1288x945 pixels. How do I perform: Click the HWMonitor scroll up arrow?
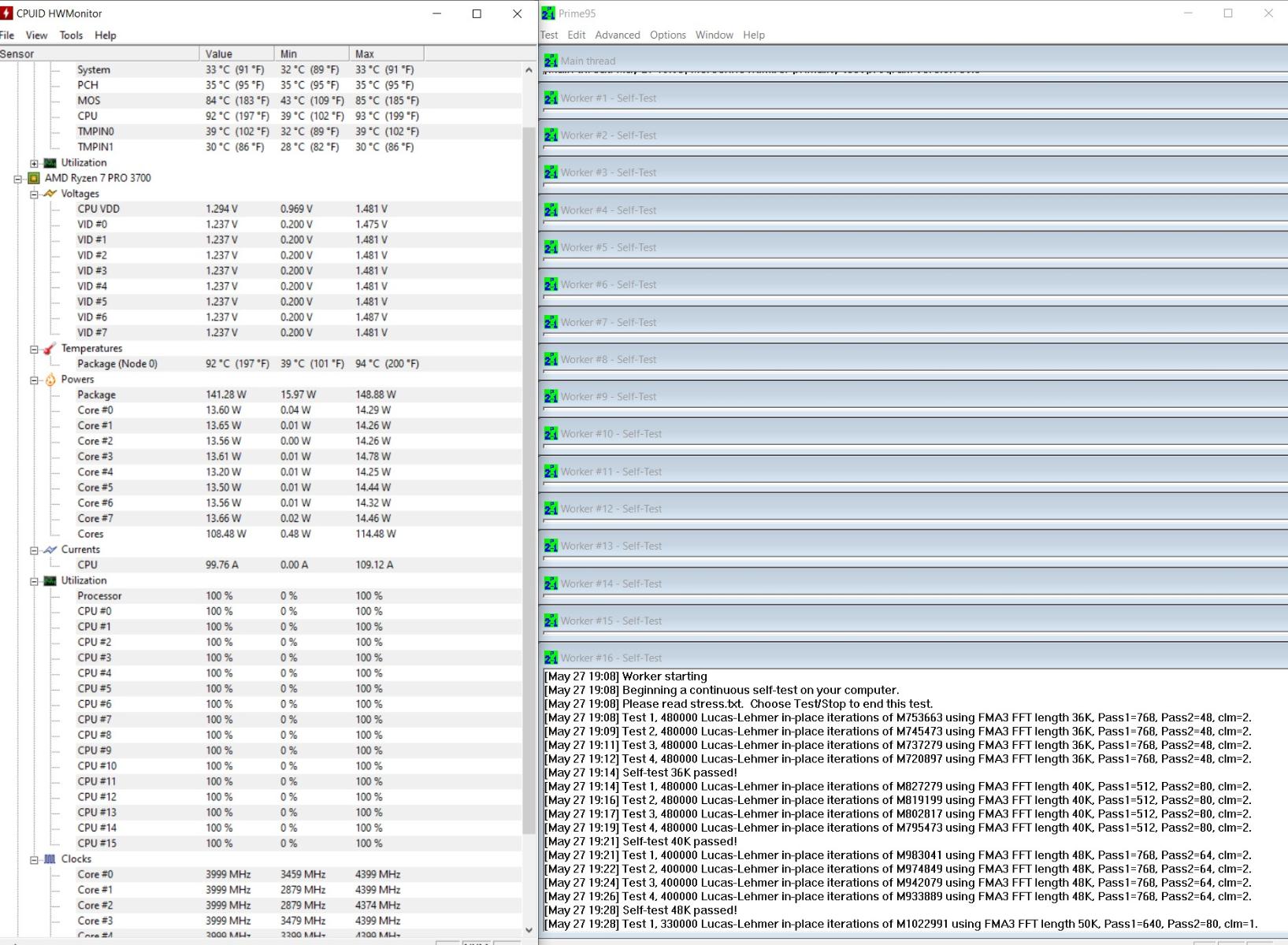click(x=529, y=70)
